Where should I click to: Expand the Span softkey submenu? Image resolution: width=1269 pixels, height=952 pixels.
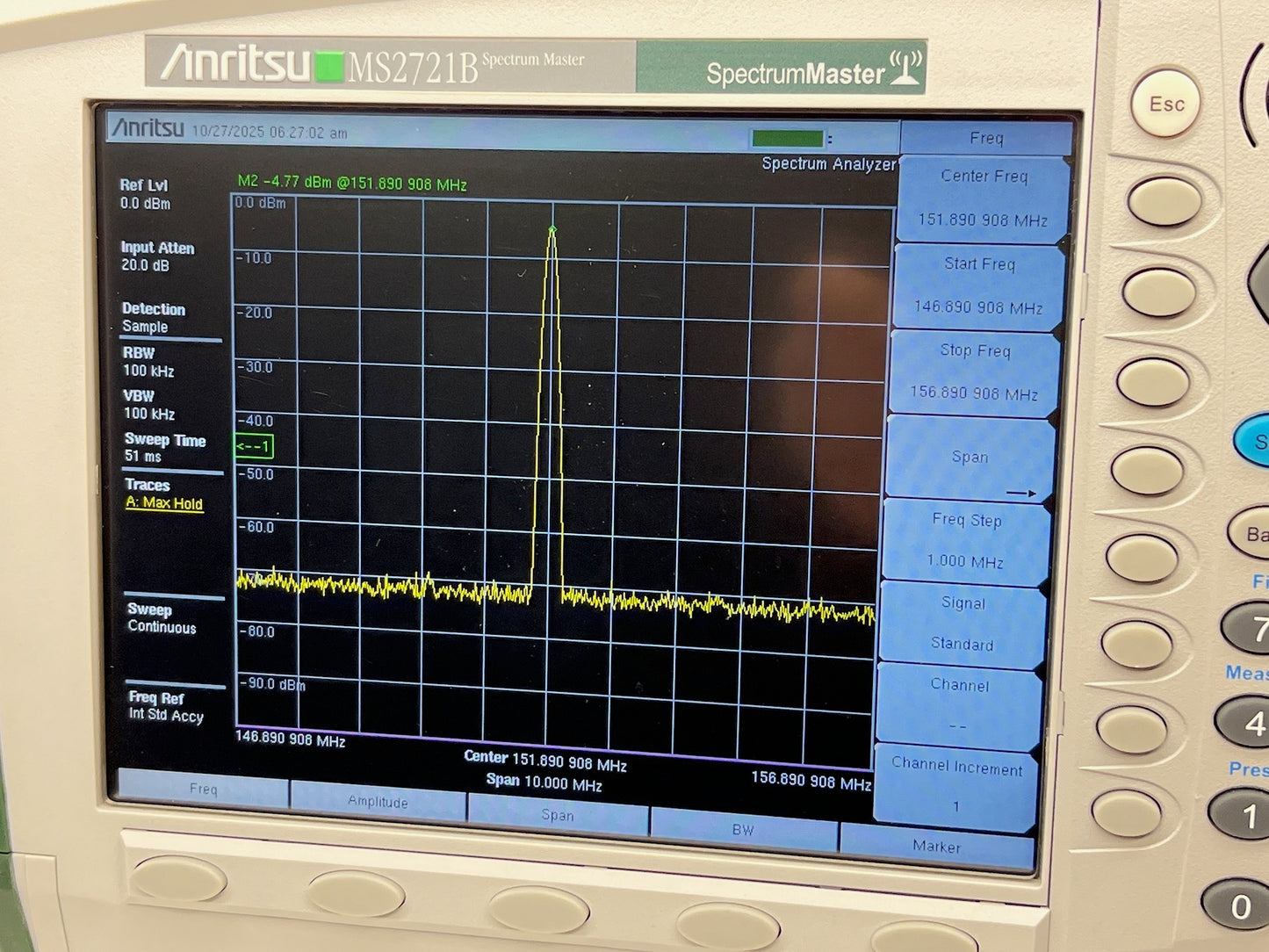coord(970,458)
